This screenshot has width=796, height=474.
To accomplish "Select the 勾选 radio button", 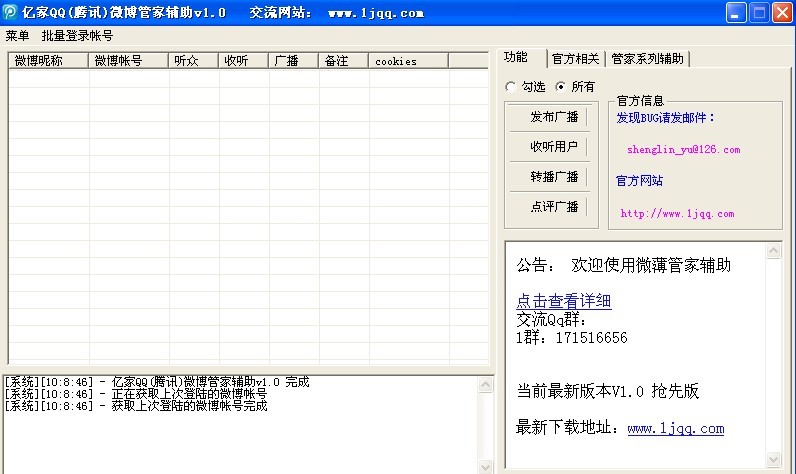I will [512, 87].
